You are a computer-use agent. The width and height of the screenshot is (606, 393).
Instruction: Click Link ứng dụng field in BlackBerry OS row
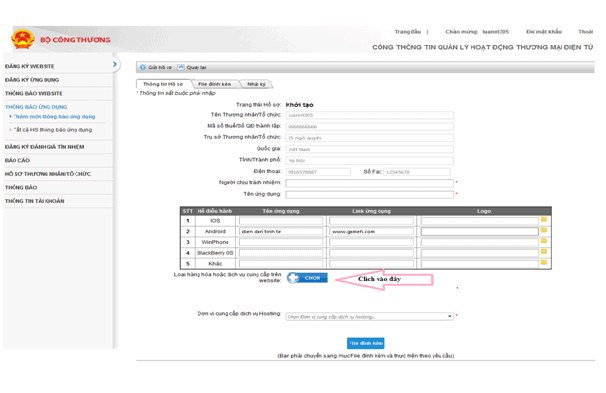tap(371, 253)
